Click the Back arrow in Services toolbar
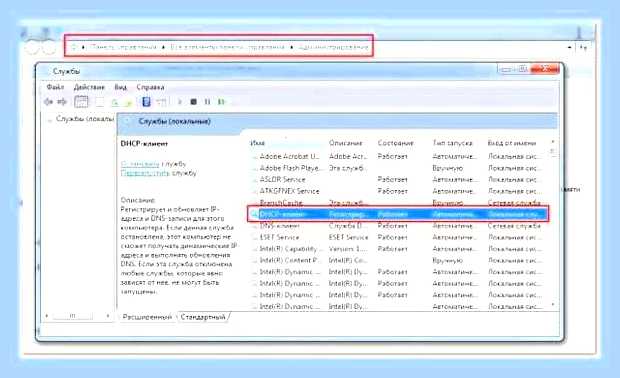Viewport: 620px width, 378px height. pos(48,102)
